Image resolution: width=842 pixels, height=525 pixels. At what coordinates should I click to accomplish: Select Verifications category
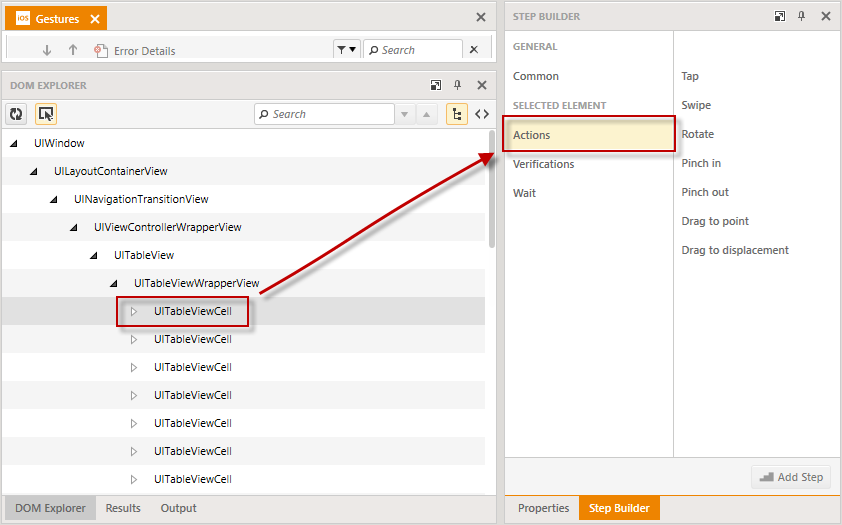[x=543, y=164]
